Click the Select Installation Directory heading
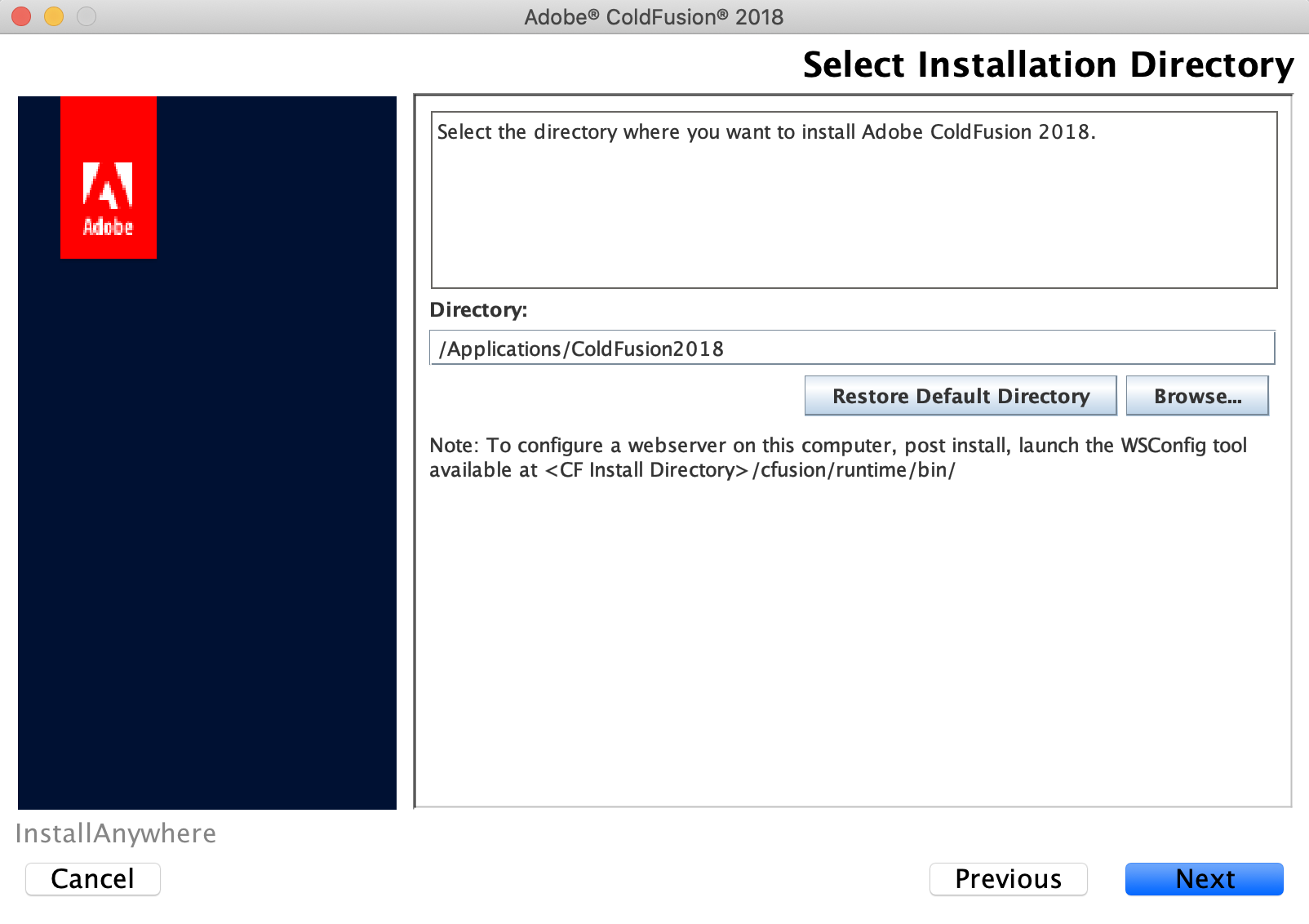The image size is (1309, 924). [x=1048, y=64]
